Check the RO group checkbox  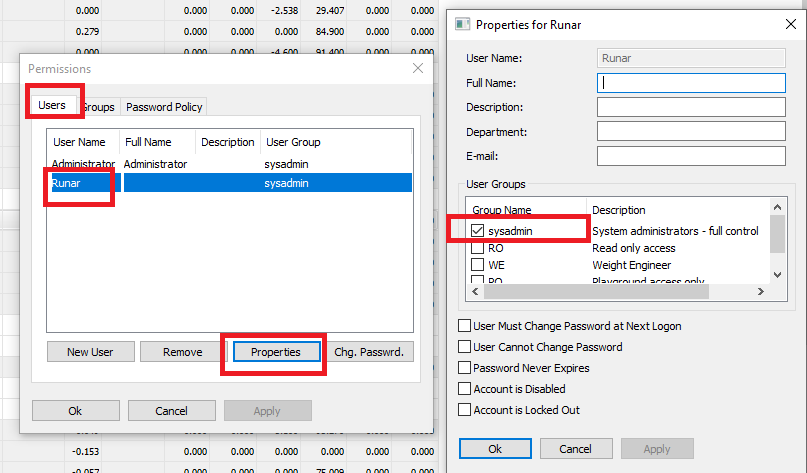tap(478, 248)
